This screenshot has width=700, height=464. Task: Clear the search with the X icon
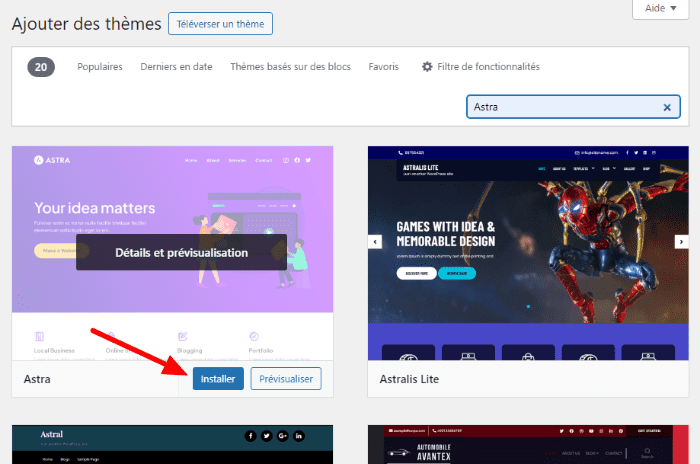pyautogui.click(x=667, y=107)
